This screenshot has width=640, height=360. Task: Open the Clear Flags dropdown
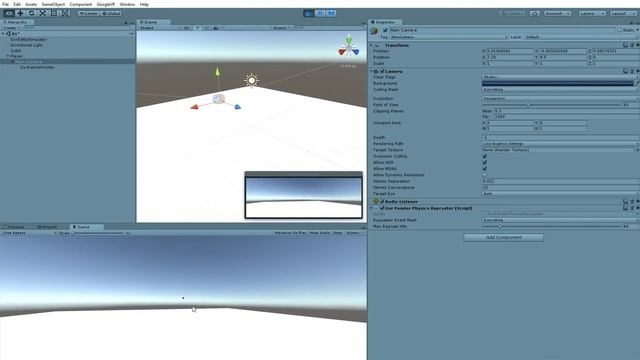pyautogui.click(x=560, y=77)
